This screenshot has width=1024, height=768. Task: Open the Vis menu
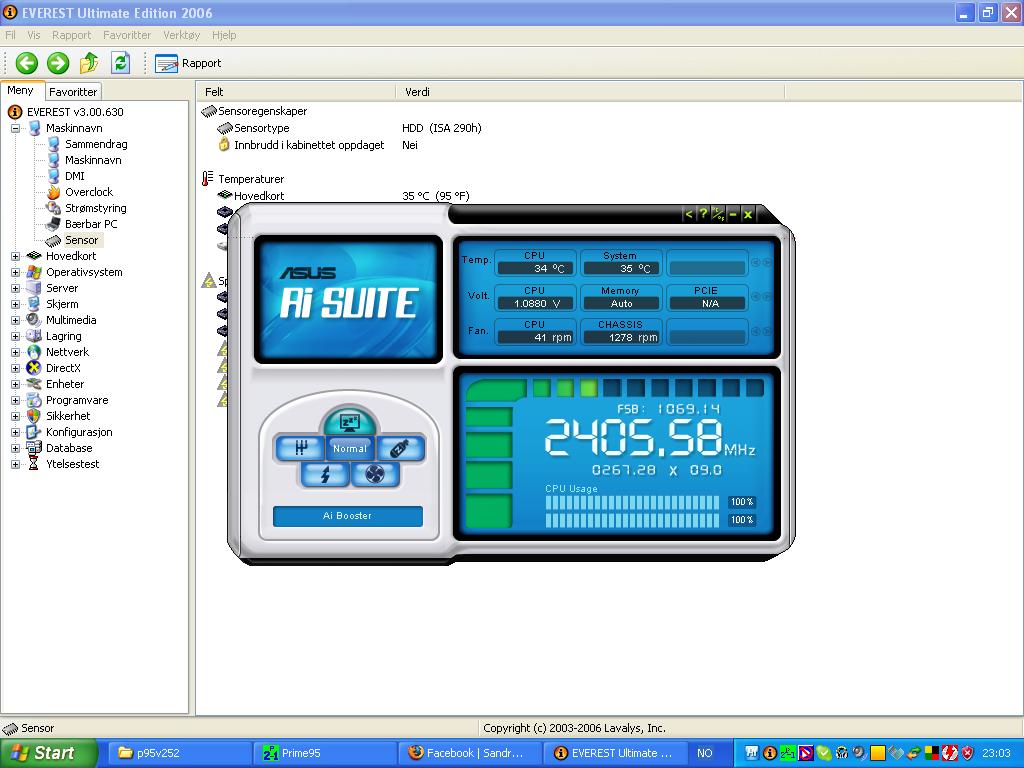[33, 35]
